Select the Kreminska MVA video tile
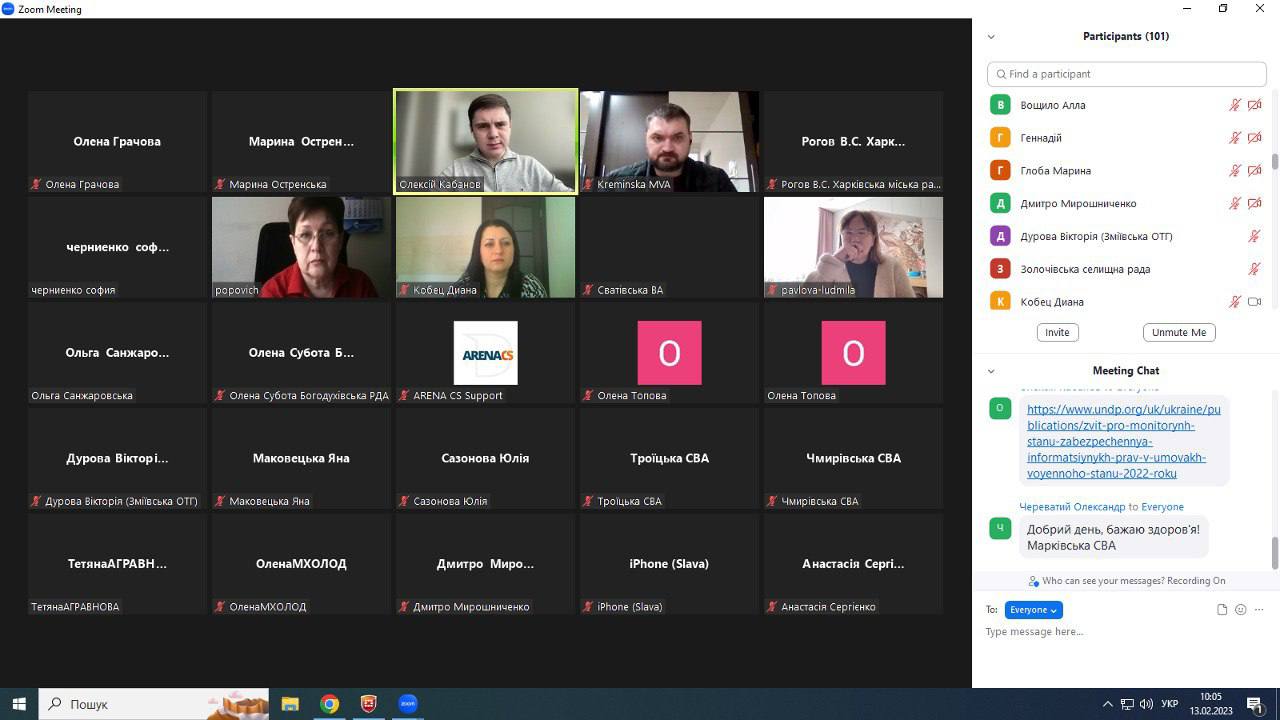Viewport: 1280px width, 720px height. click(x=669, y=141)
